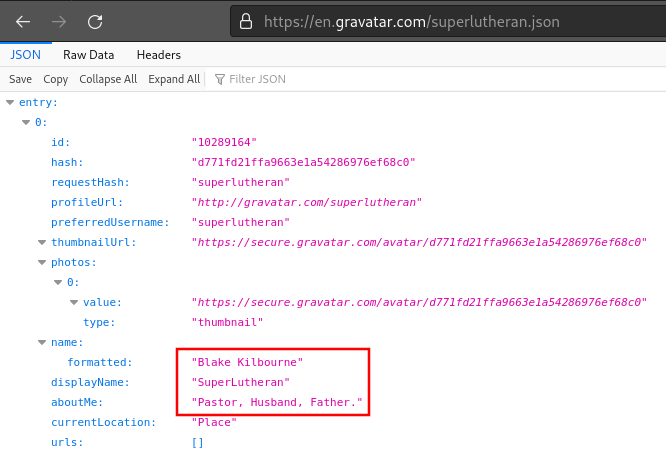Click into the Filter JSON field
Image resolution: width=666 pixels, height=466 pixels.
point(257,79)
